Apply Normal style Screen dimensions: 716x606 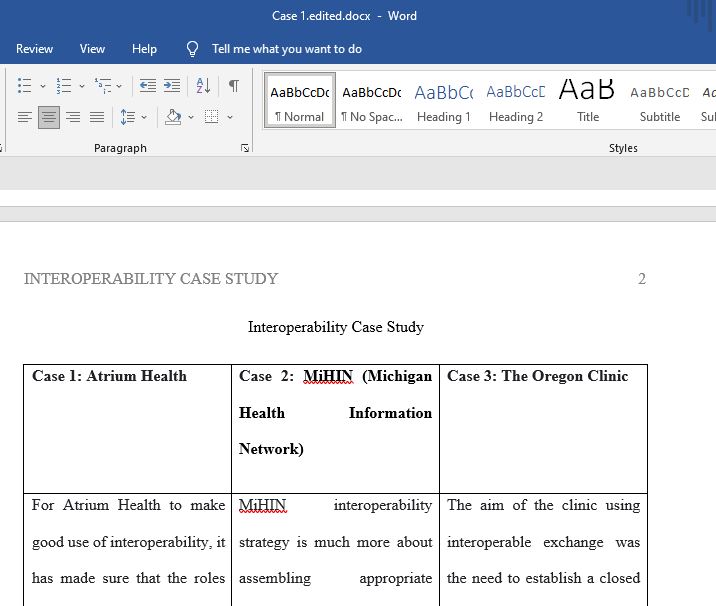pos(300,100)
